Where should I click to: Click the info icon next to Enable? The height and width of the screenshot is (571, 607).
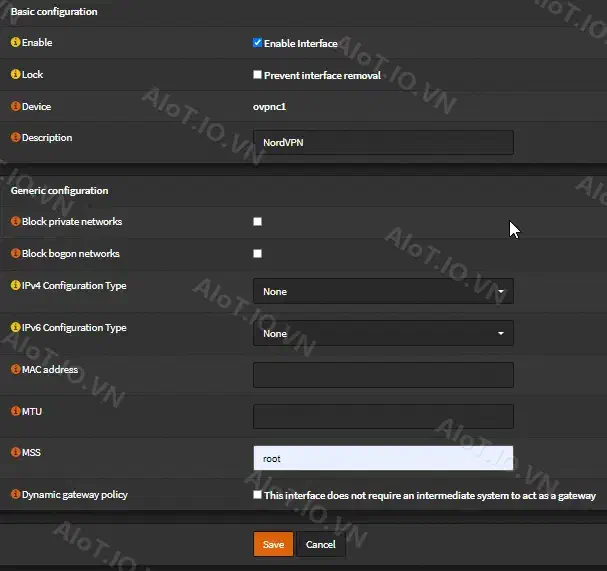click(15, 42)
